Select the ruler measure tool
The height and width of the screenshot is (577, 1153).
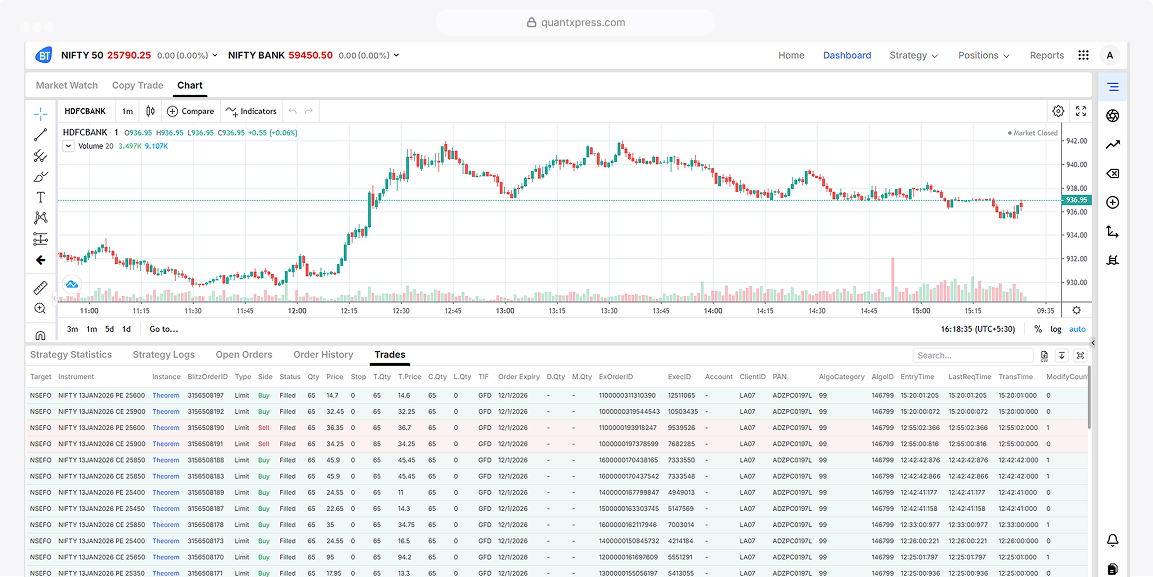(x=40, y=287)
